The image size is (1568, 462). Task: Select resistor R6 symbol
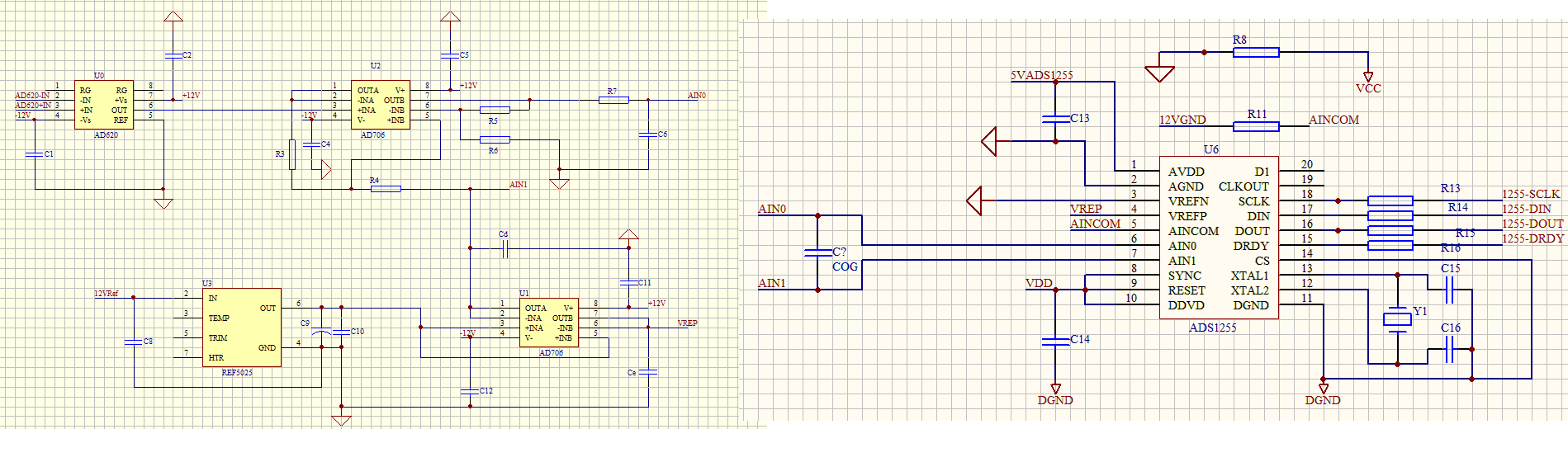[495, 139]
